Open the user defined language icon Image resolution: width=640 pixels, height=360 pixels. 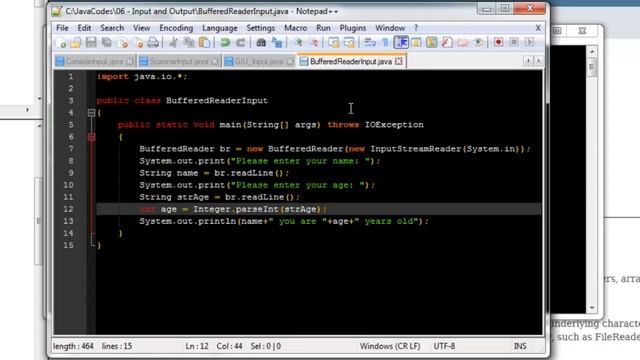coord(416,42)
